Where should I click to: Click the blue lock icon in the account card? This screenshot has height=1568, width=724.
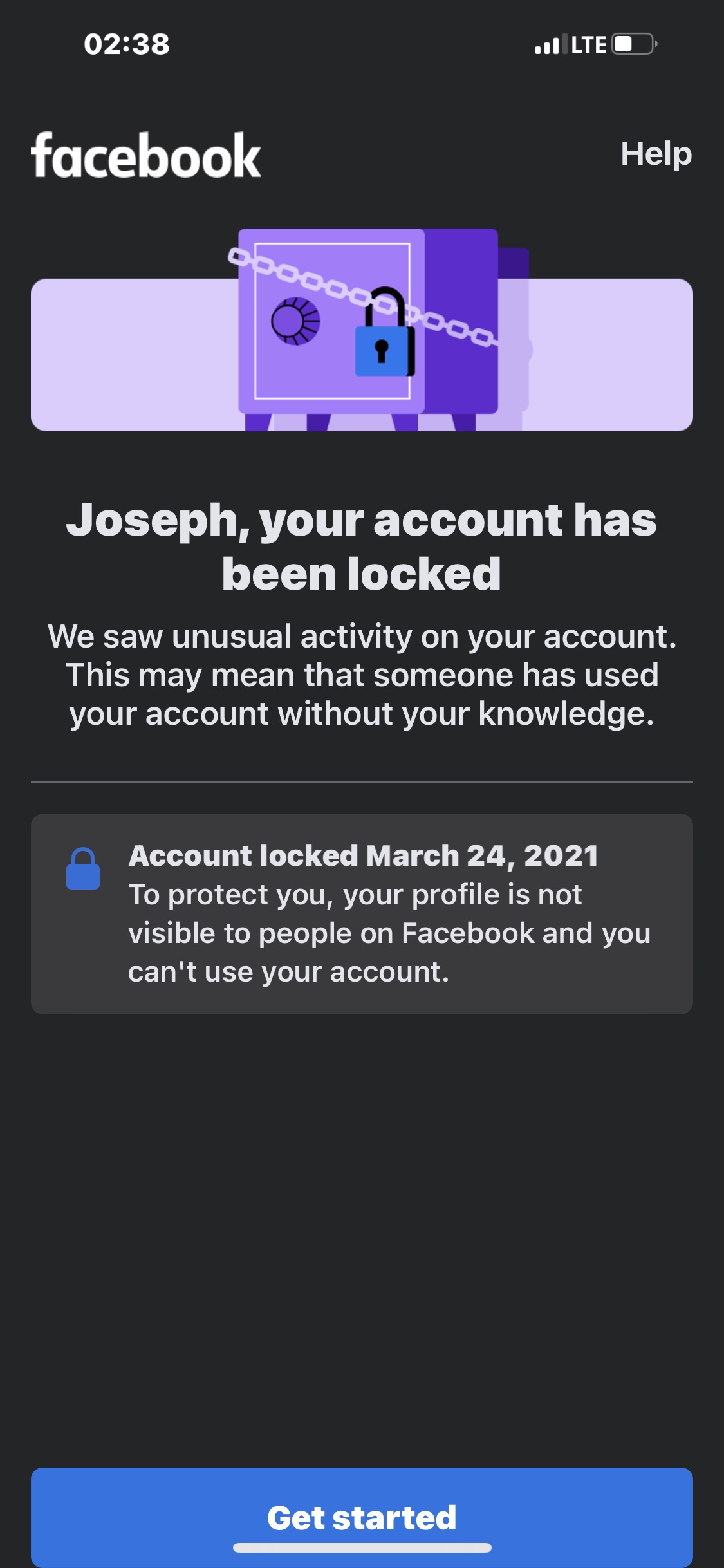(83, 869)
